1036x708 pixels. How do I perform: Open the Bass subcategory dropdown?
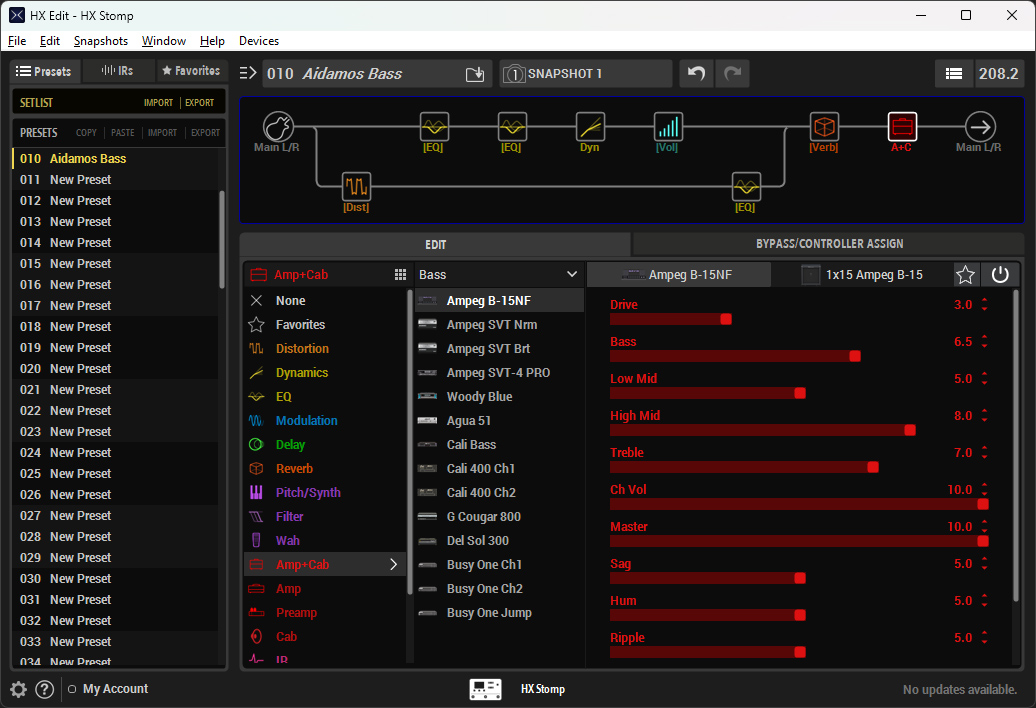coord(499,275)
